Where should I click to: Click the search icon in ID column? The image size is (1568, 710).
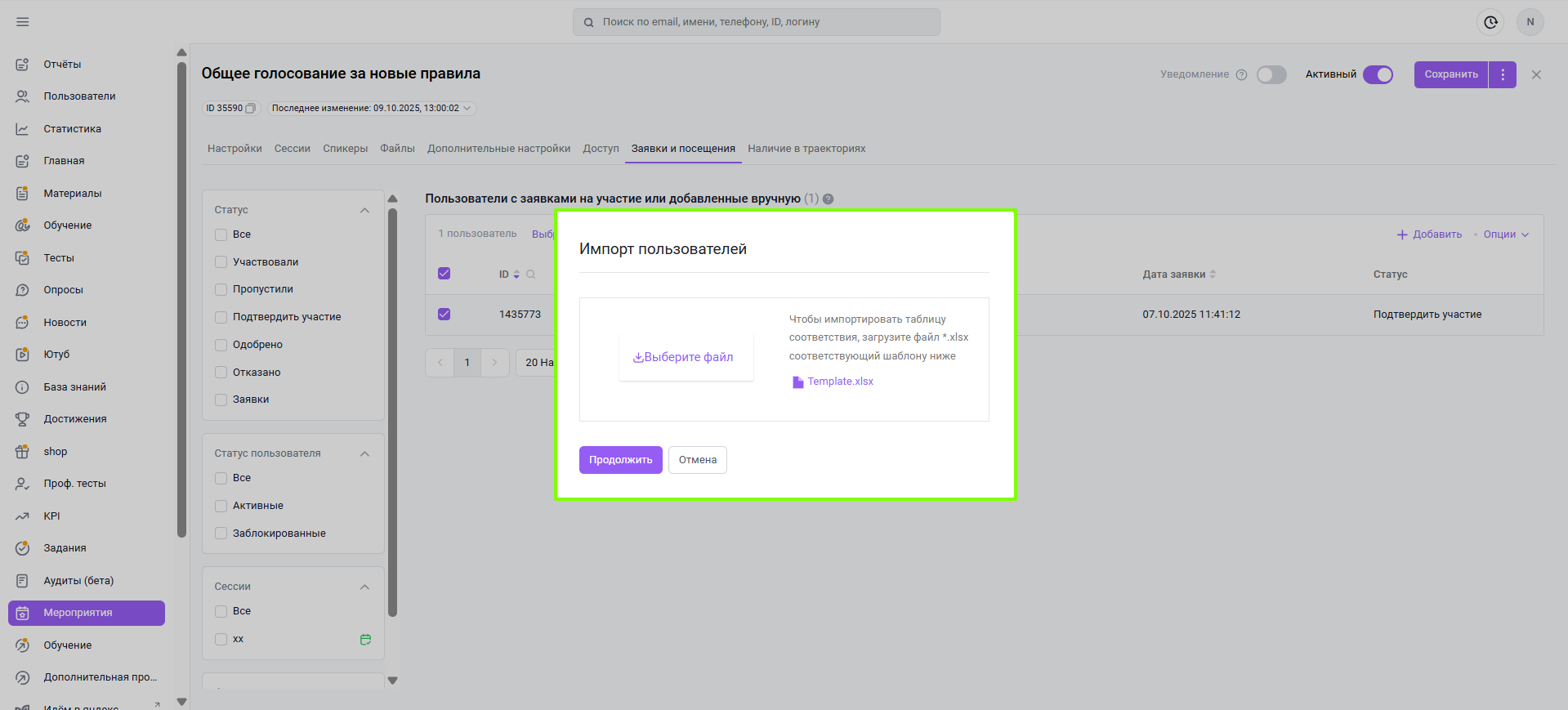[x=531, y=275]
